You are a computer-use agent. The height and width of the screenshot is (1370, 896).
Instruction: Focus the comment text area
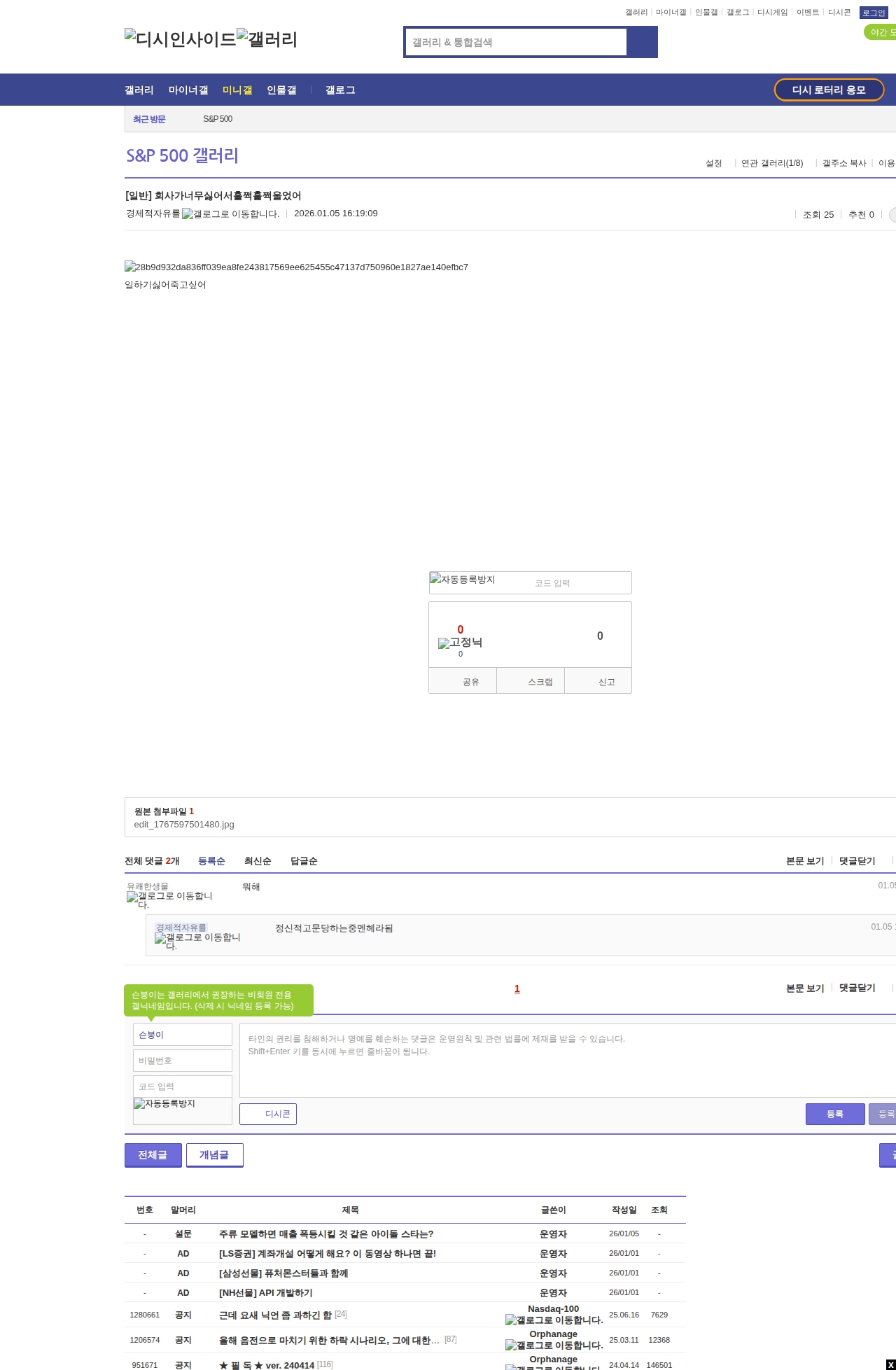tap(568, 1061)
